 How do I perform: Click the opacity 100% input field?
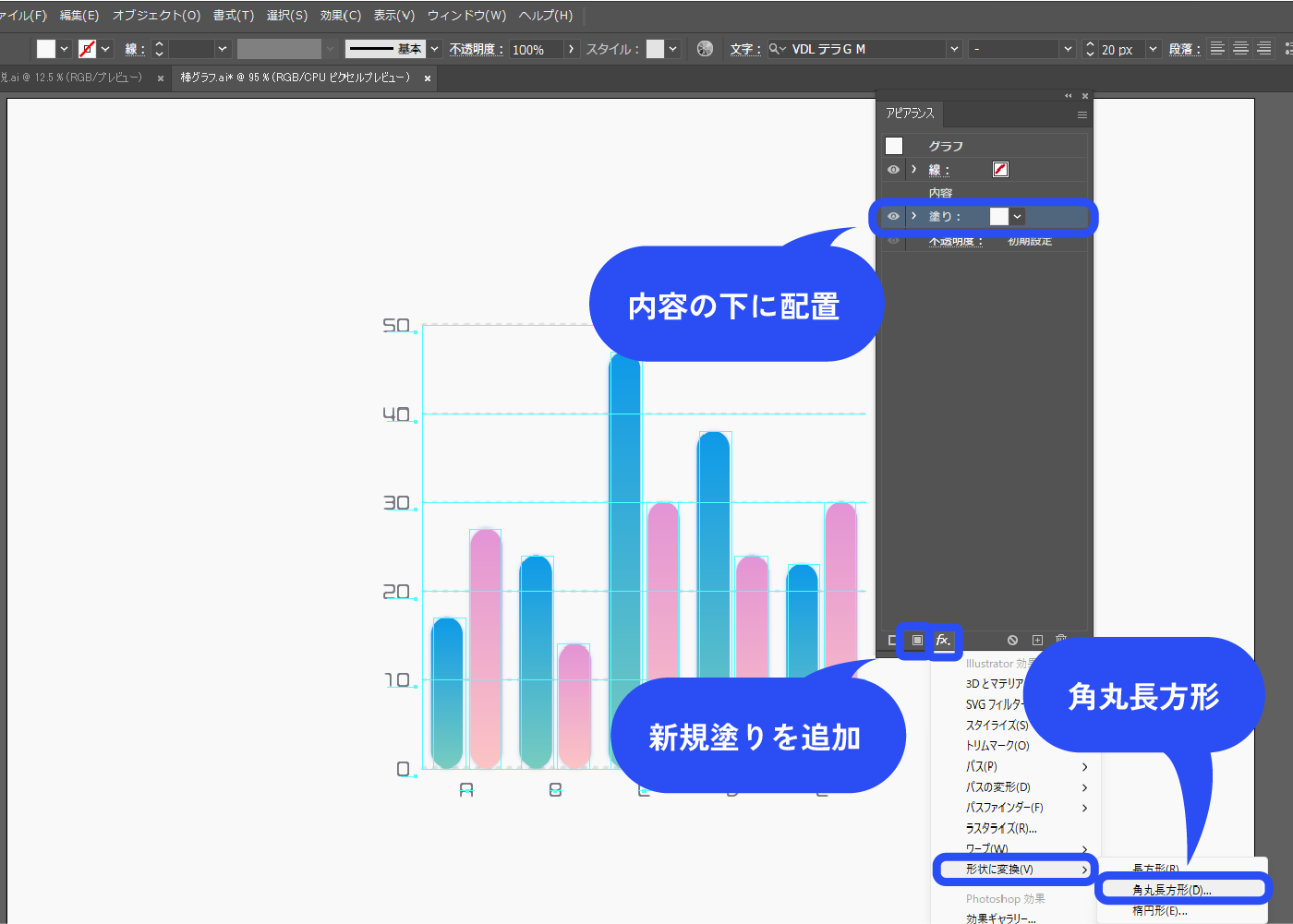pos(535,49)
